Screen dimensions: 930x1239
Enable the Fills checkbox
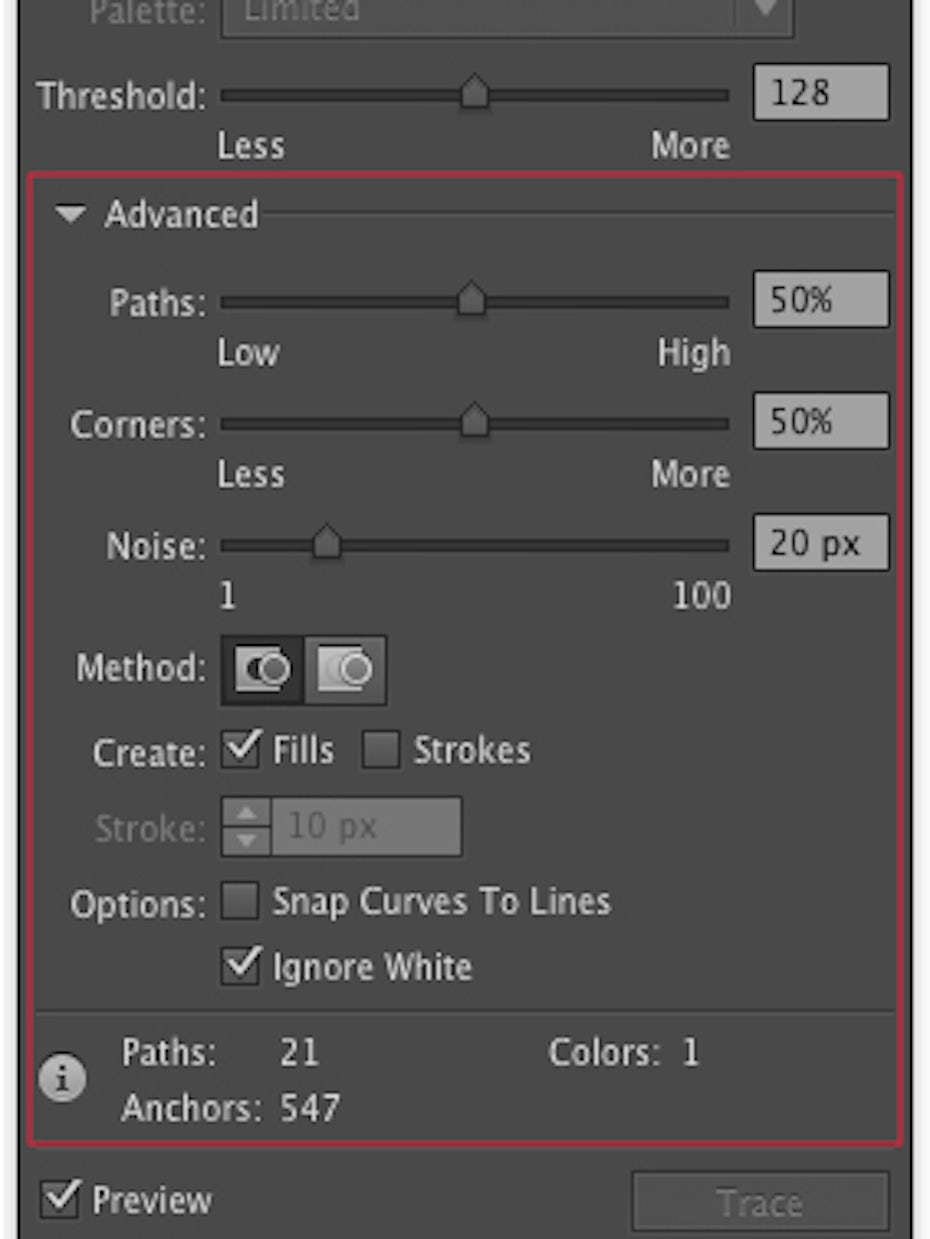coord(240,750)
